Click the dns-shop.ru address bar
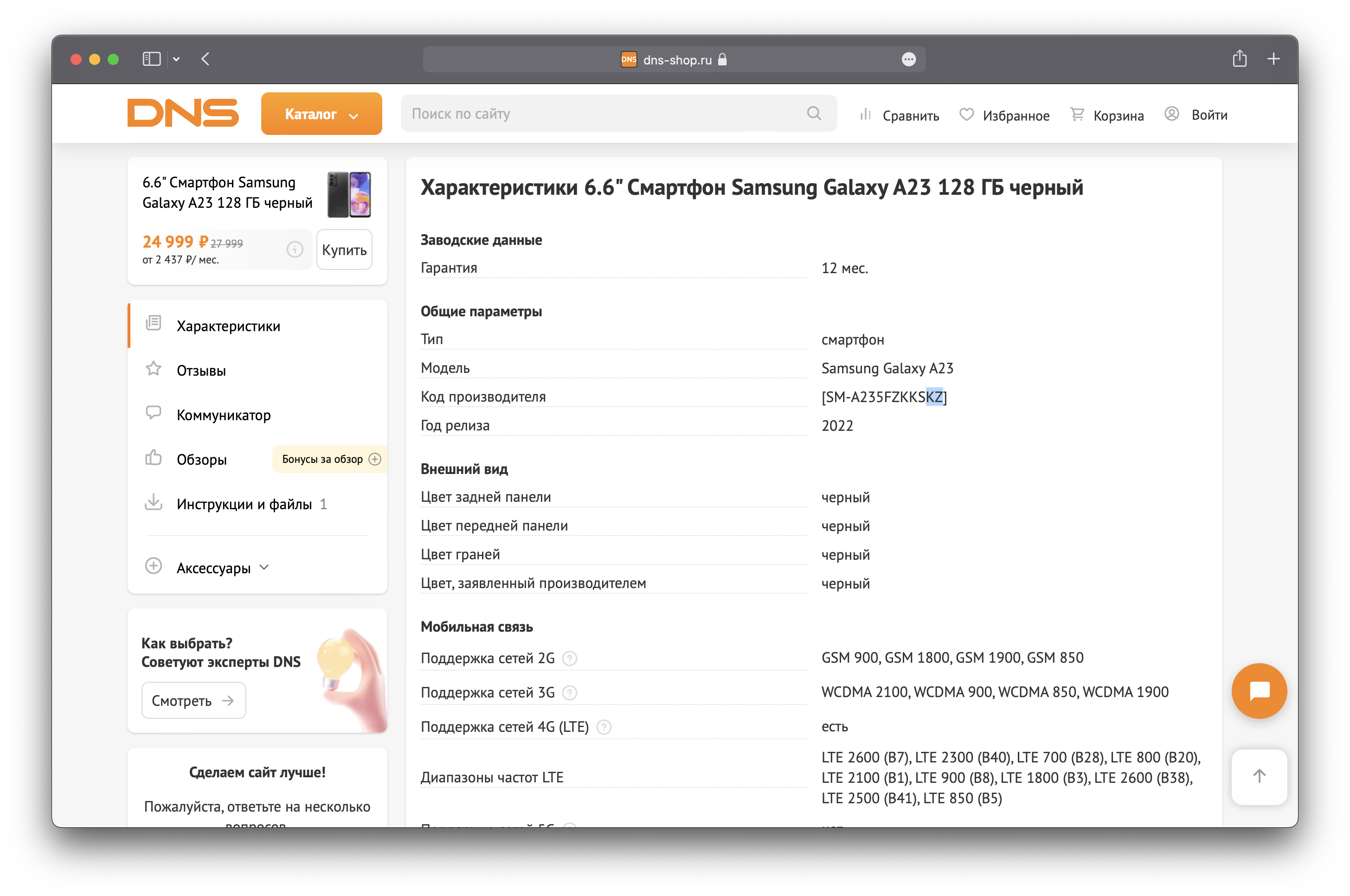 674,59
